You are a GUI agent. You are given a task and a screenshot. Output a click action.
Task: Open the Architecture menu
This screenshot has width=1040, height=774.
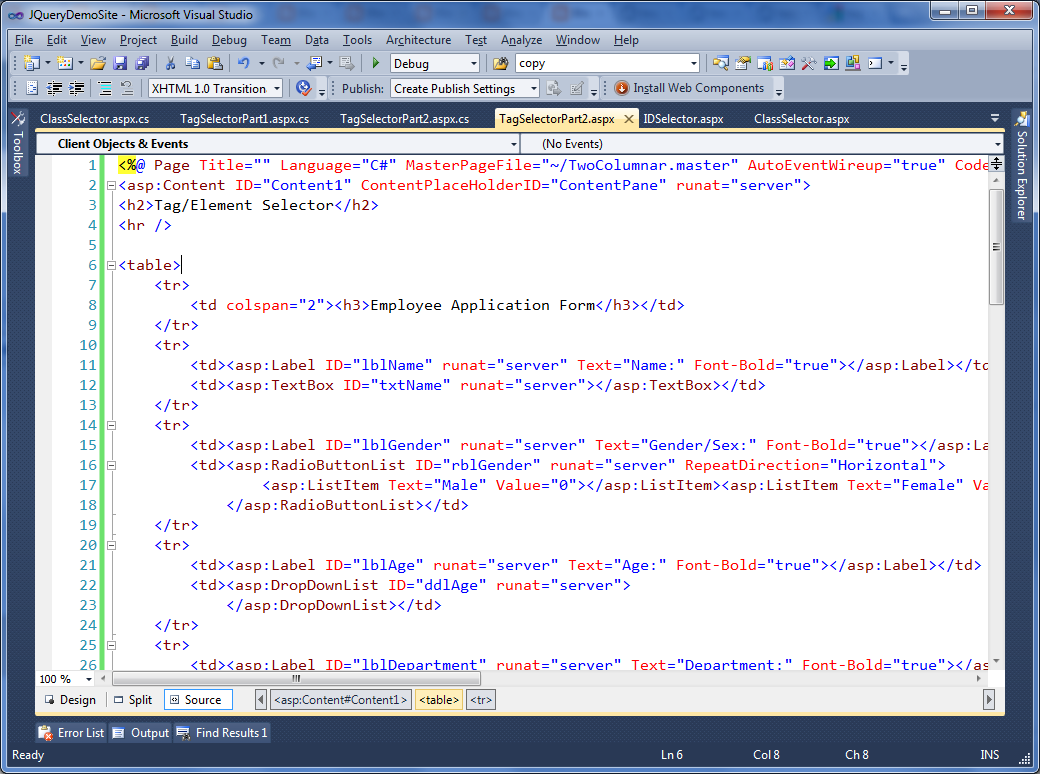click(x=418, y=40)
